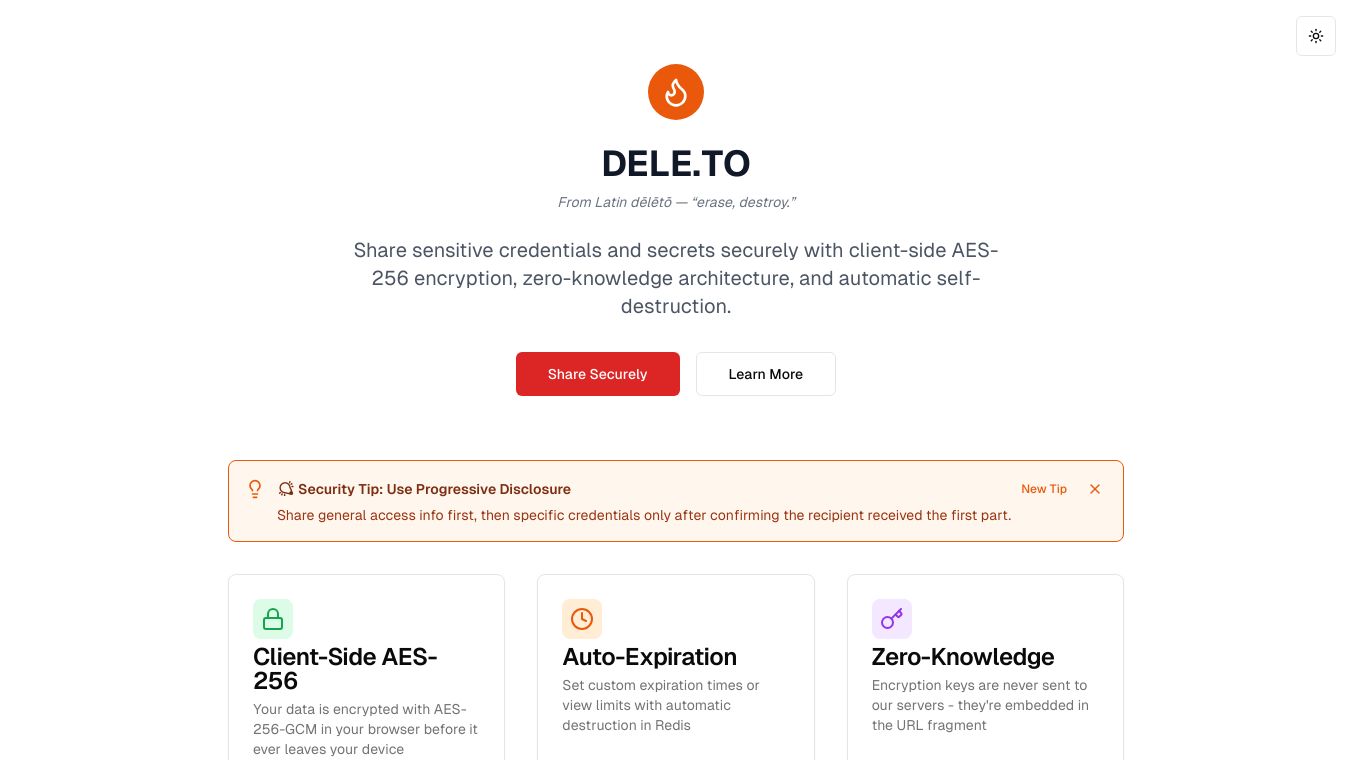
Task: Click the orange clock icon
Action: (582, 619)
